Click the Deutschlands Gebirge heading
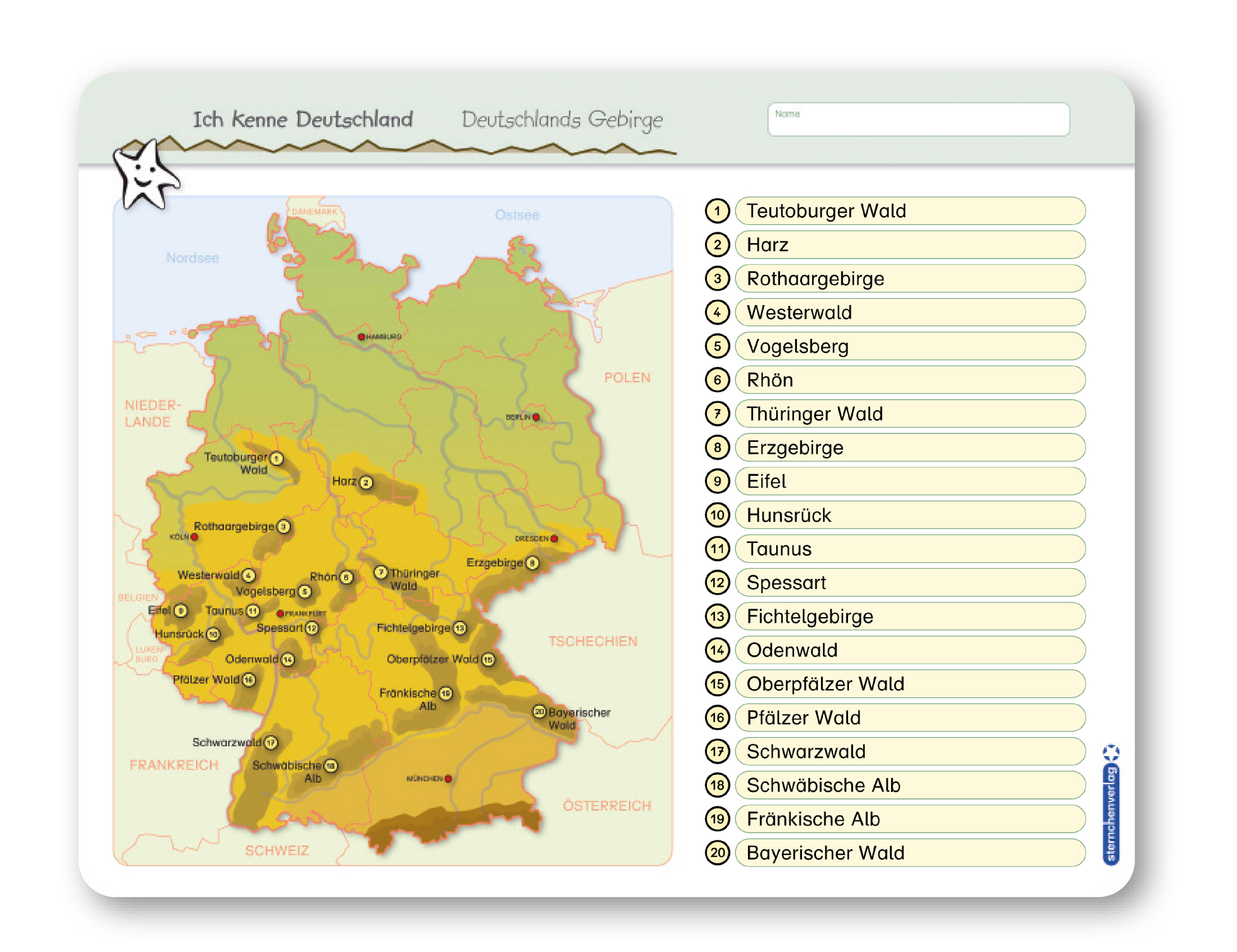This screenshot has height=952, width=1237. tap(562, 120)
